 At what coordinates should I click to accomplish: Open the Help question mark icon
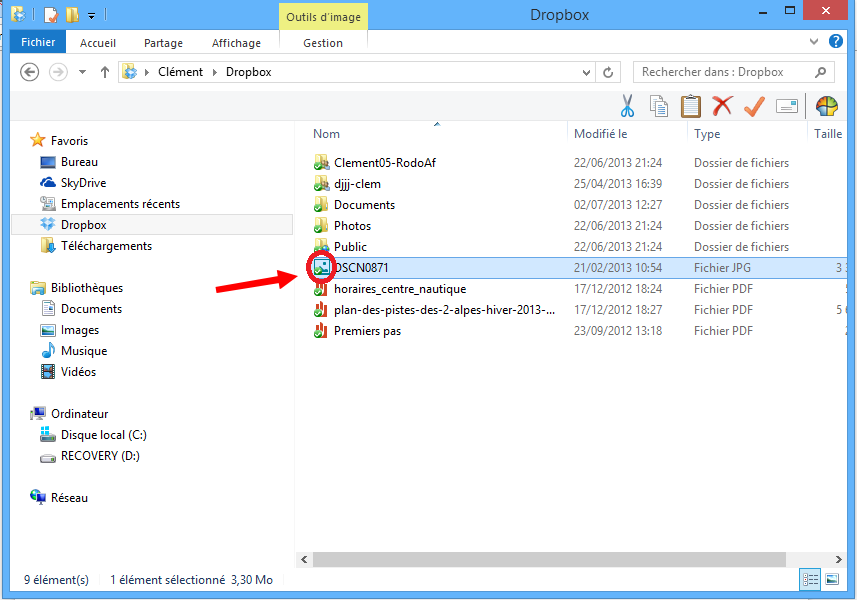click(836, 41)
